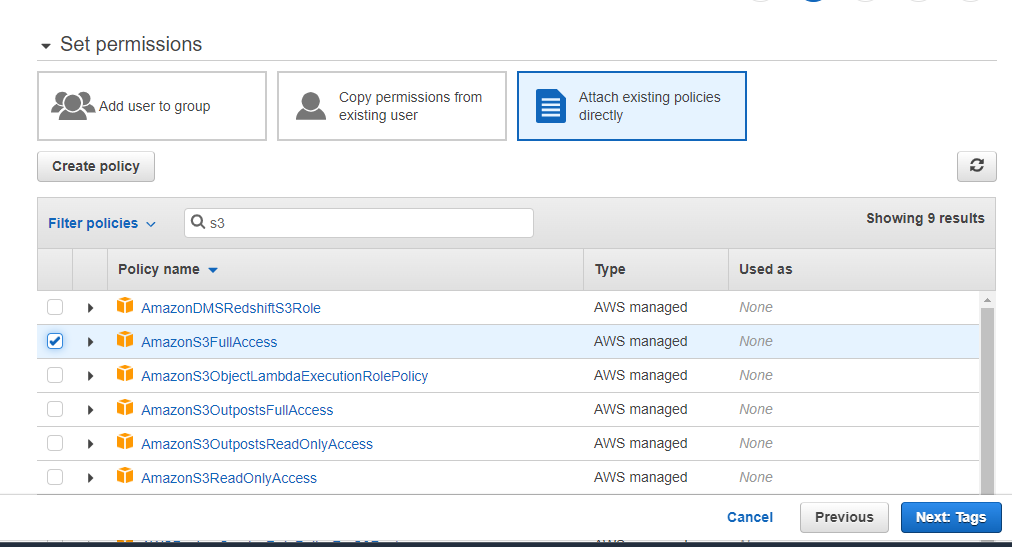Select Copy permissions from existing user
The image size is (1012, 547).
click(x=392, y=106)
